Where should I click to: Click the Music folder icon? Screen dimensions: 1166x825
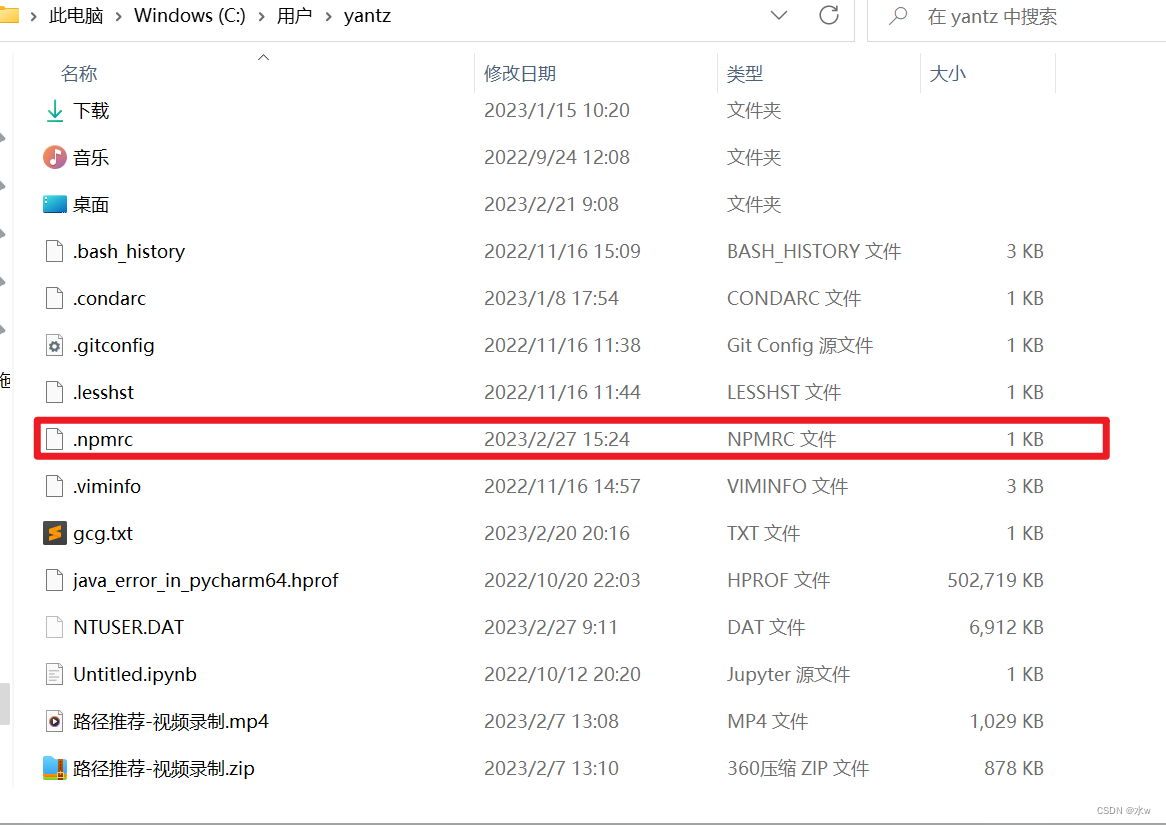[x=54, y=157]
